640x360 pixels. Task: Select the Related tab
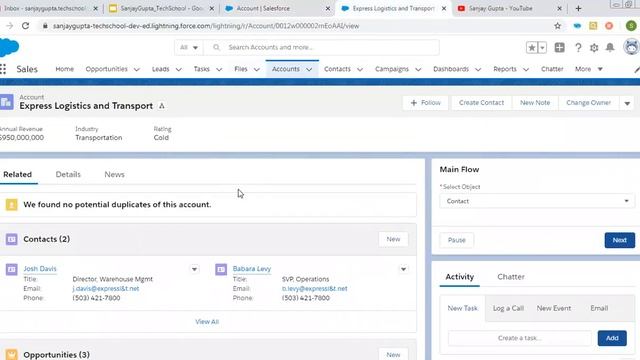click(x=18, y=174)
